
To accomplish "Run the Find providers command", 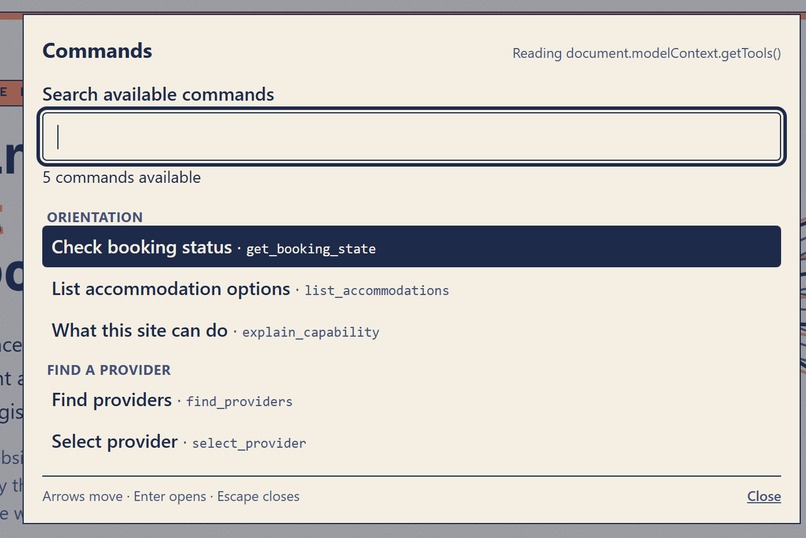I will coord(411,400).
